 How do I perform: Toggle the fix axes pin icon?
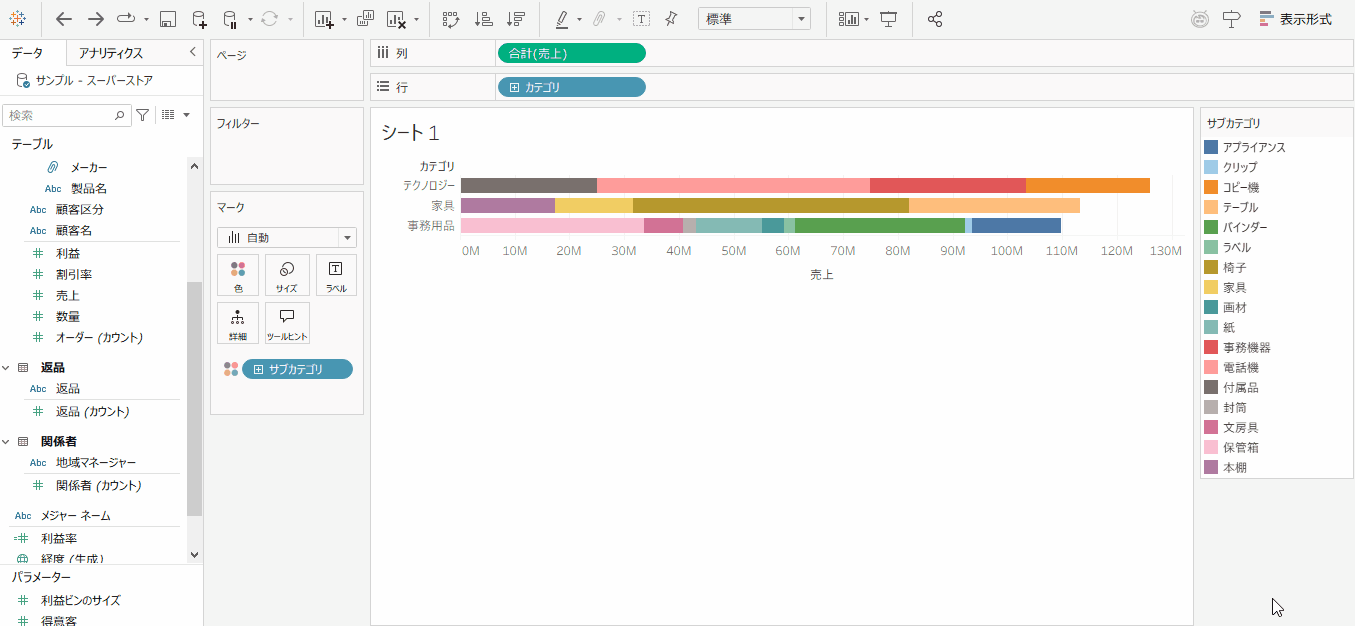671,19
